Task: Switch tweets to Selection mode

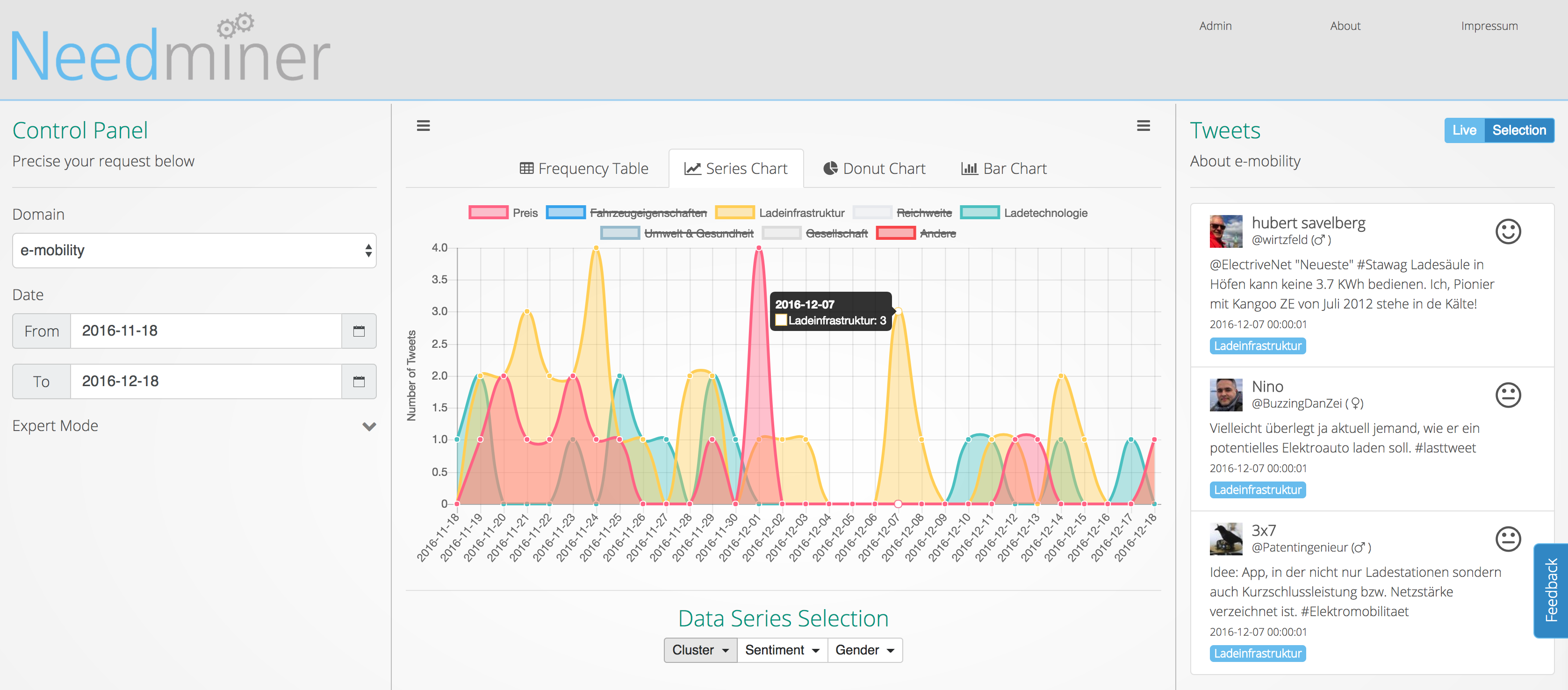Action: point(1519,130)
